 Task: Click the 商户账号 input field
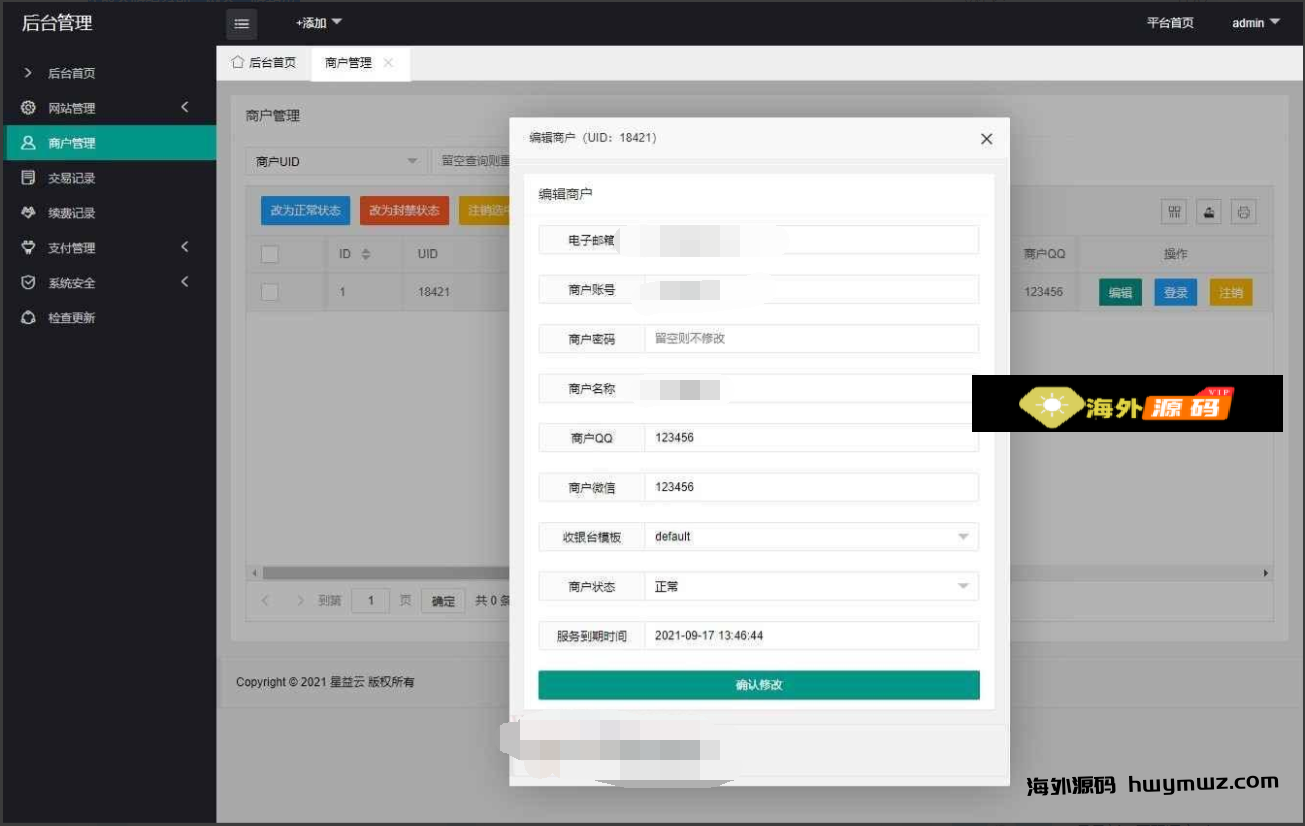811,290
